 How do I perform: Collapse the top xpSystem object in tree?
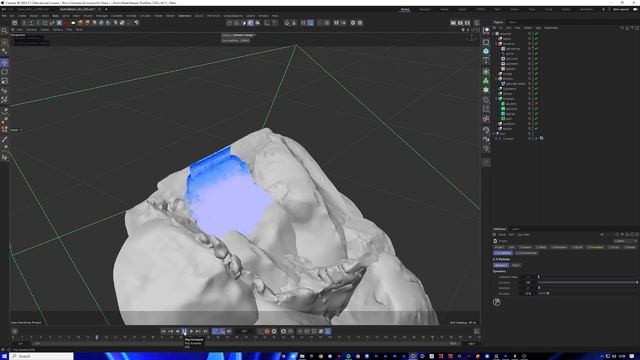[x=494, y=34]
